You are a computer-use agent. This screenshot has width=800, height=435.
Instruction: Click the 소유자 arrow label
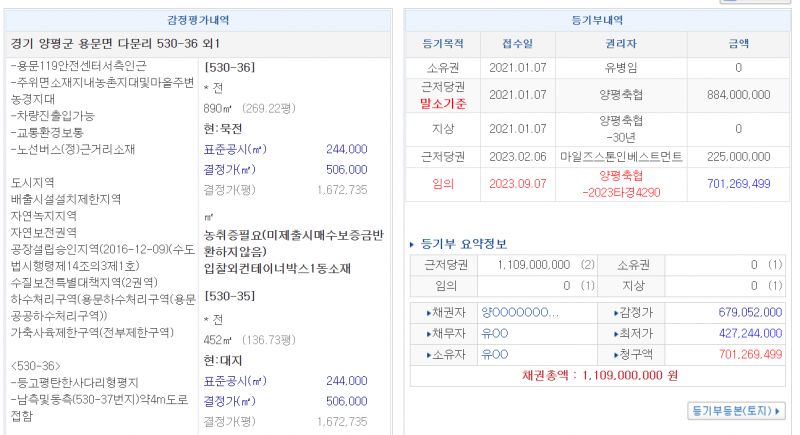445,354
